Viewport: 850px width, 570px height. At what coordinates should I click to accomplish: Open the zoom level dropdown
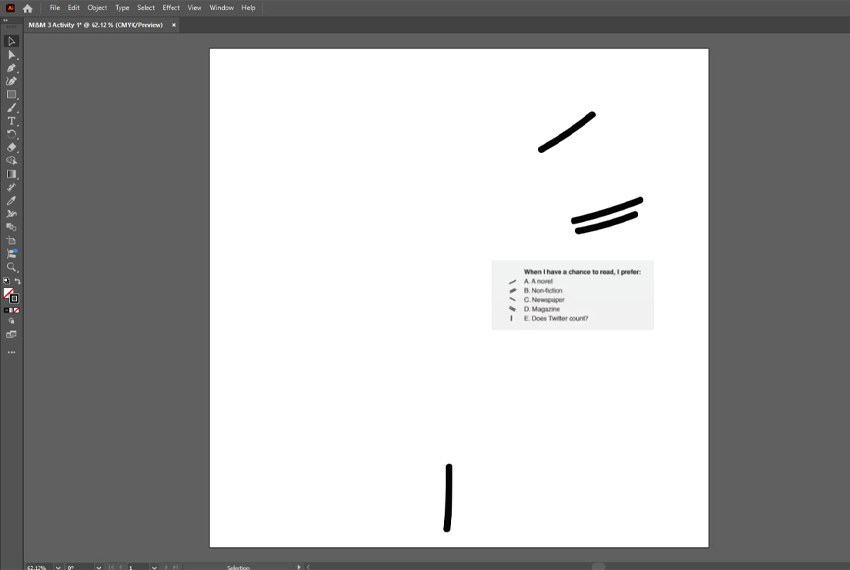click(58, 567)
